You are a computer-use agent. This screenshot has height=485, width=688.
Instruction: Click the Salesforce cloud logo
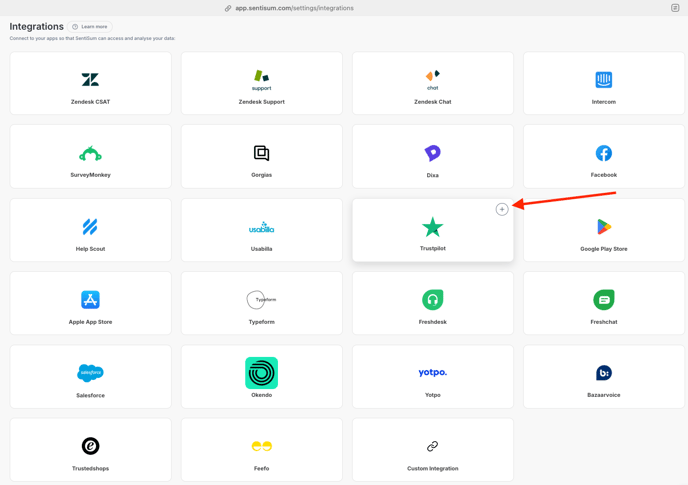point(90,373)
